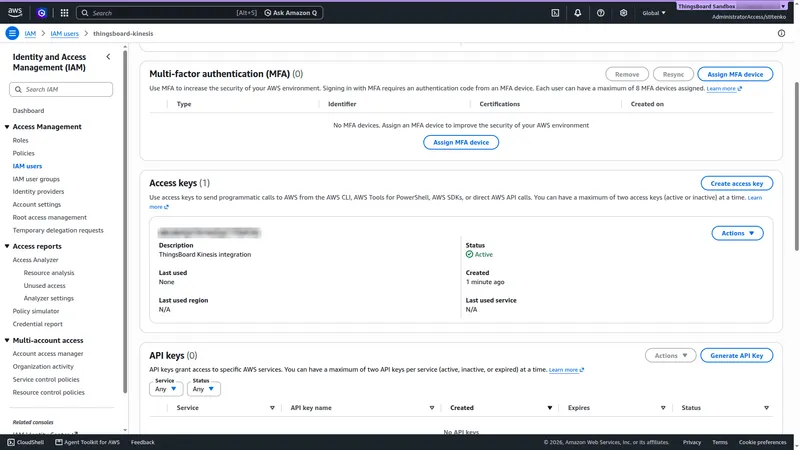
Task: Open the help question mark icon
Action: pyautogui.click(x=601, y=13)
